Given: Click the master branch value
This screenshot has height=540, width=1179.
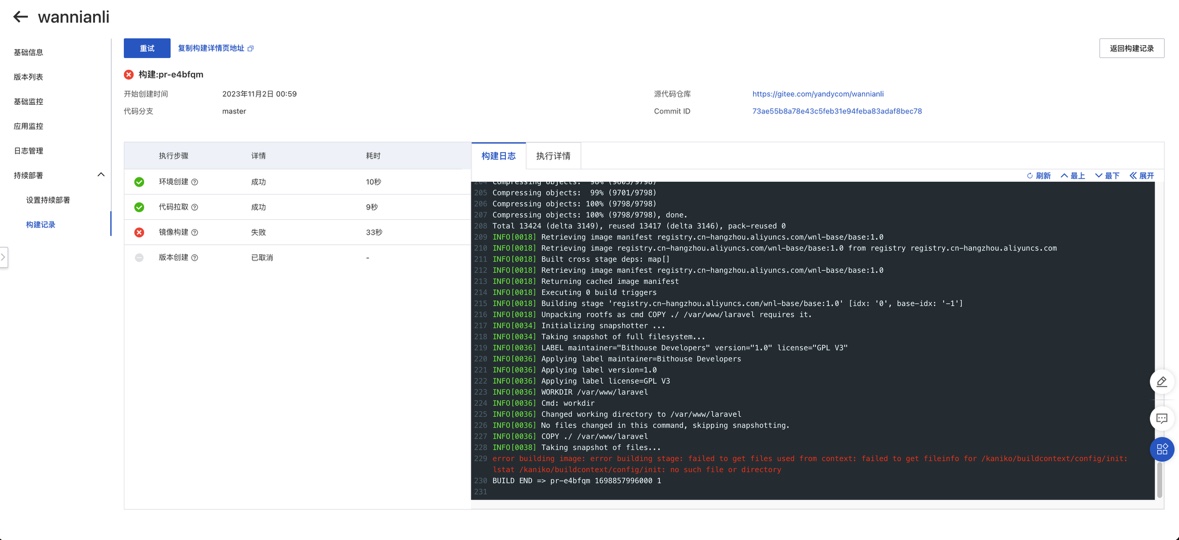Looking at the screenshot, I should (235, 111).
